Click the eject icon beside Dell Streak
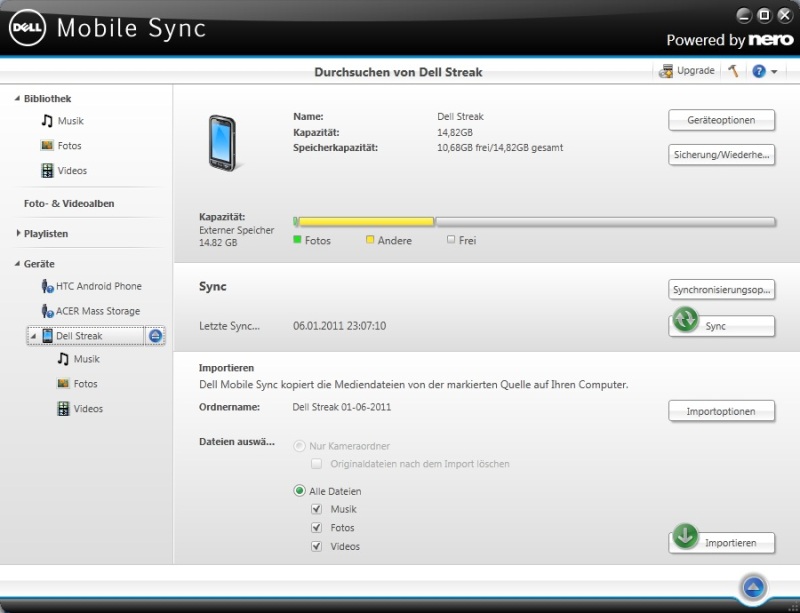 [155, 336]
